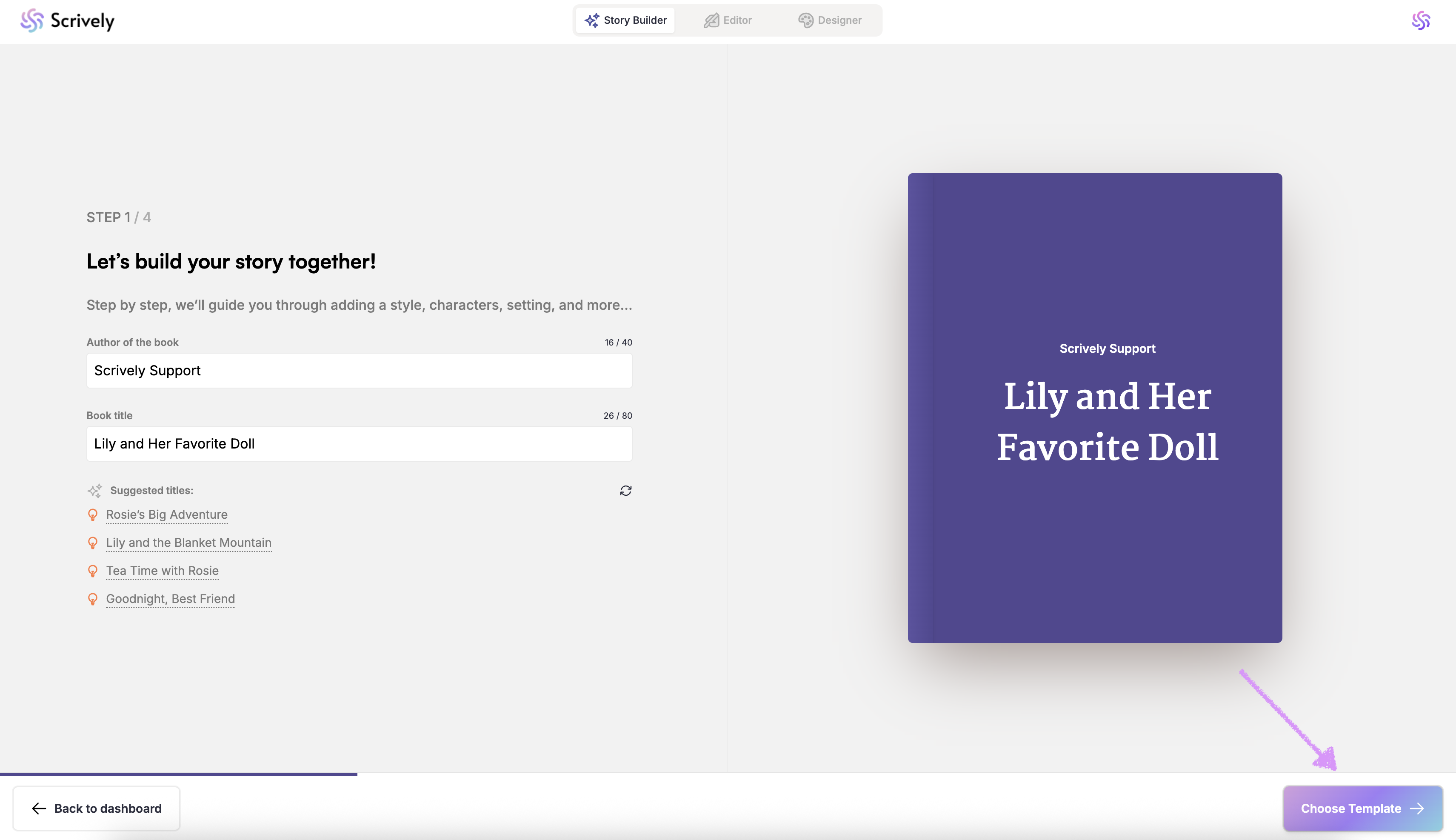Click lightbulb icon beside Tea Time with Rosie
The width and height of the screenshot is (1456, 840).
(92, 571)
